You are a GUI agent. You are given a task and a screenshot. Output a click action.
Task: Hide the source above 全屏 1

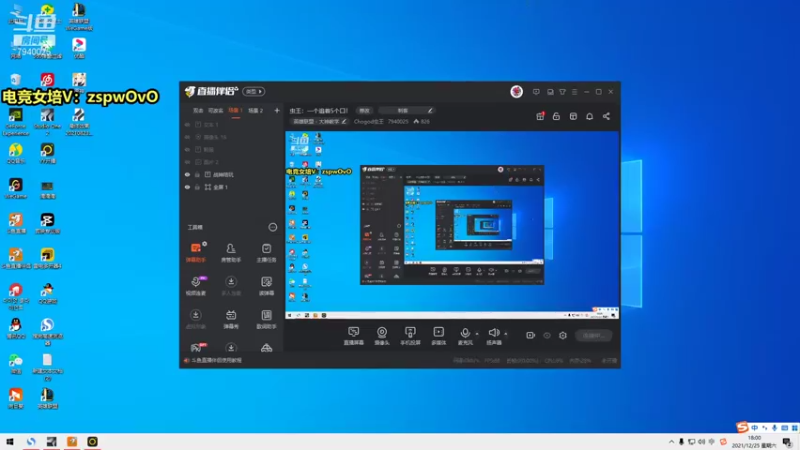pyautogui.click(x=187, y=174)
